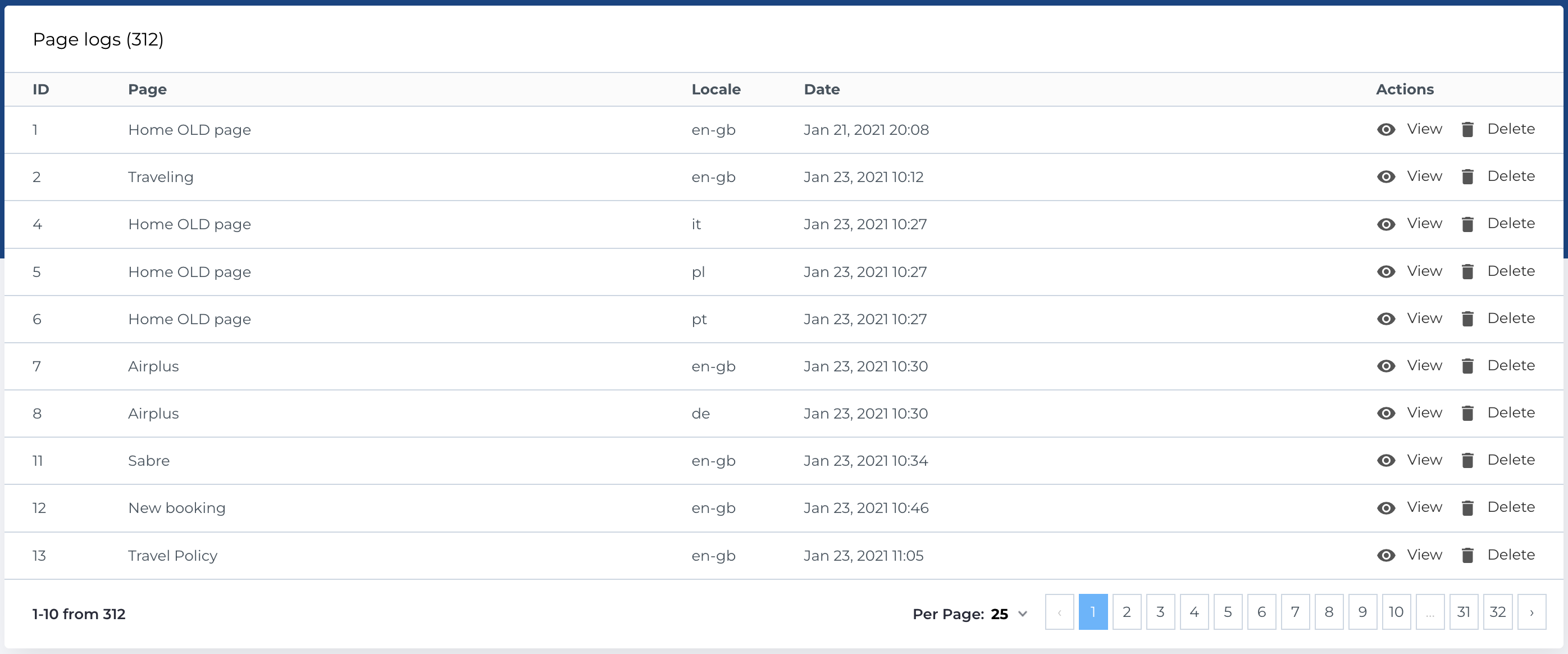The width and height of the screenshot is (1568, 654).
Task: Toggle the view eye on the Travel Policy row
Action: pos(1387,555)
